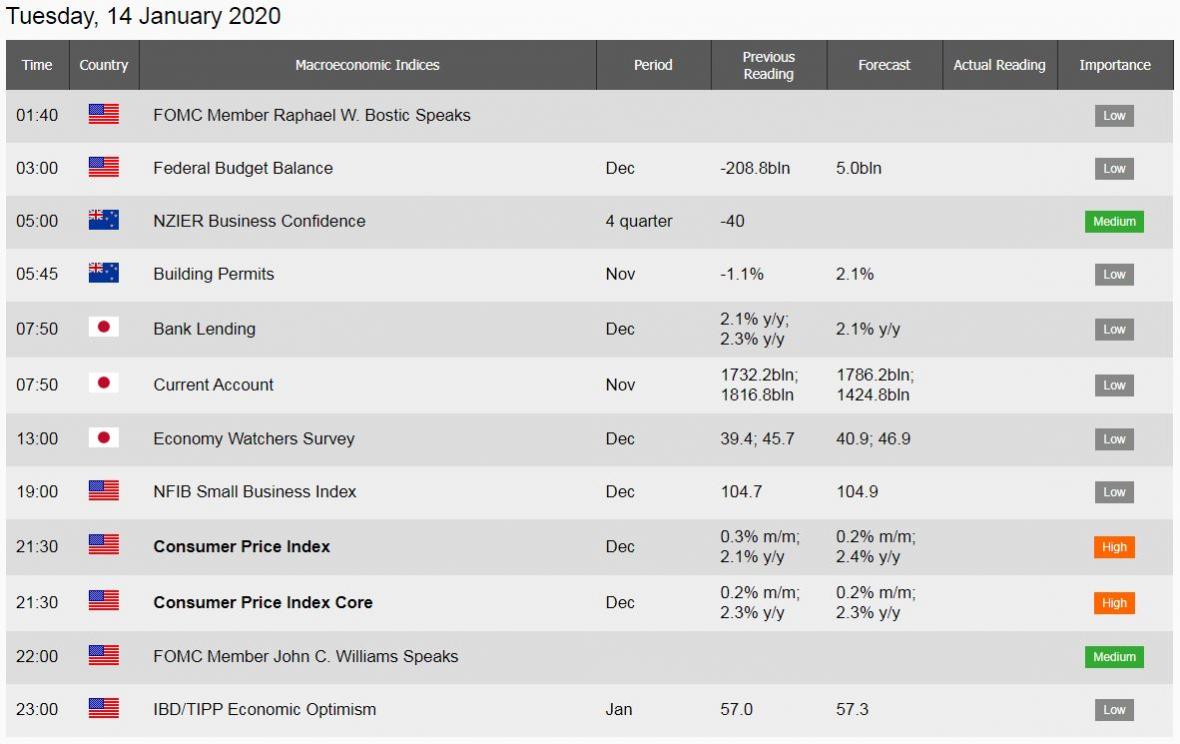Click green Medium badge for NZIER Business Confidence
The height and width of the screenshot is (744, 1180).
1114,221
